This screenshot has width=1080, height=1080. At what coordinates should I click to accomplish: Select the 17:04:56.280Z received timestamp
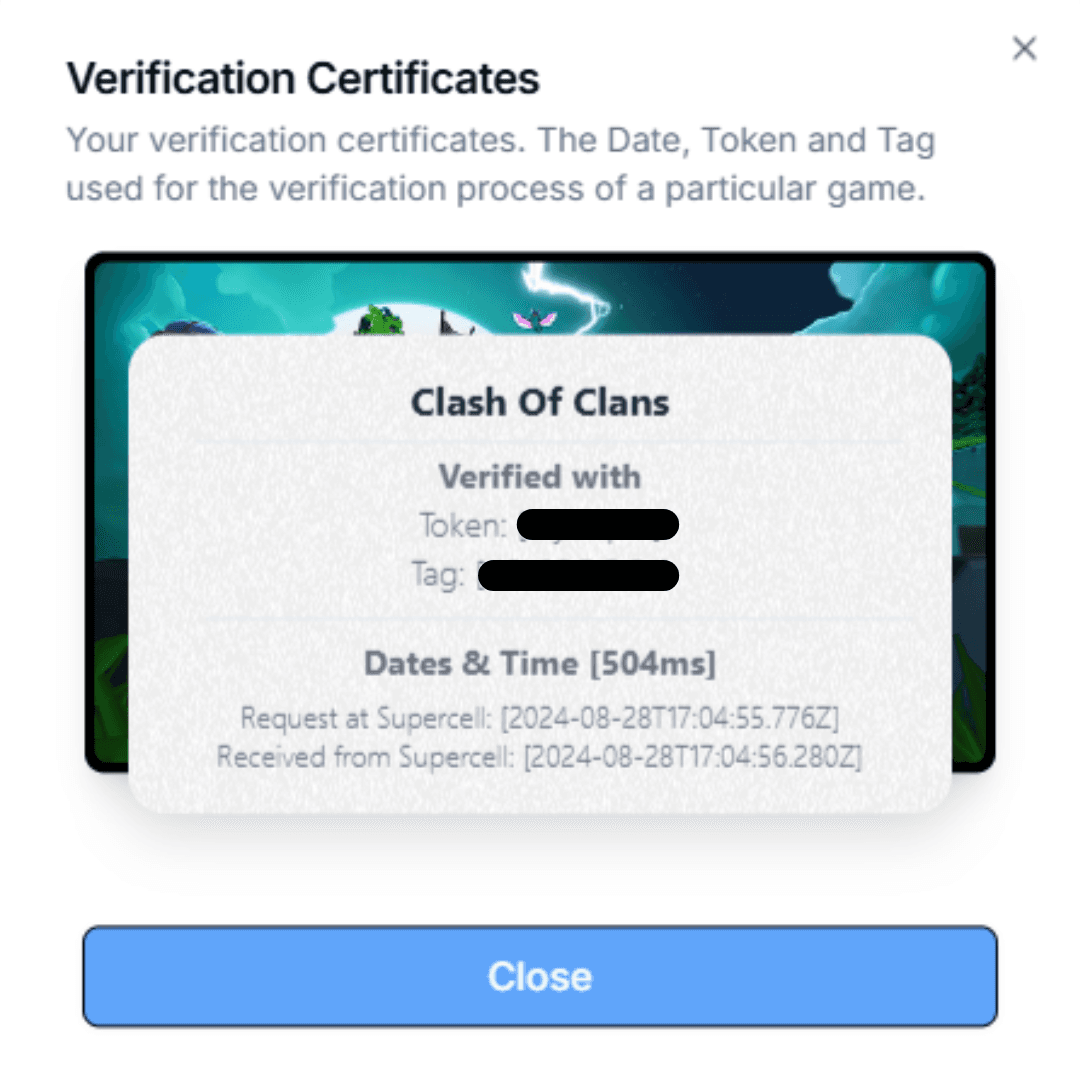694,756
